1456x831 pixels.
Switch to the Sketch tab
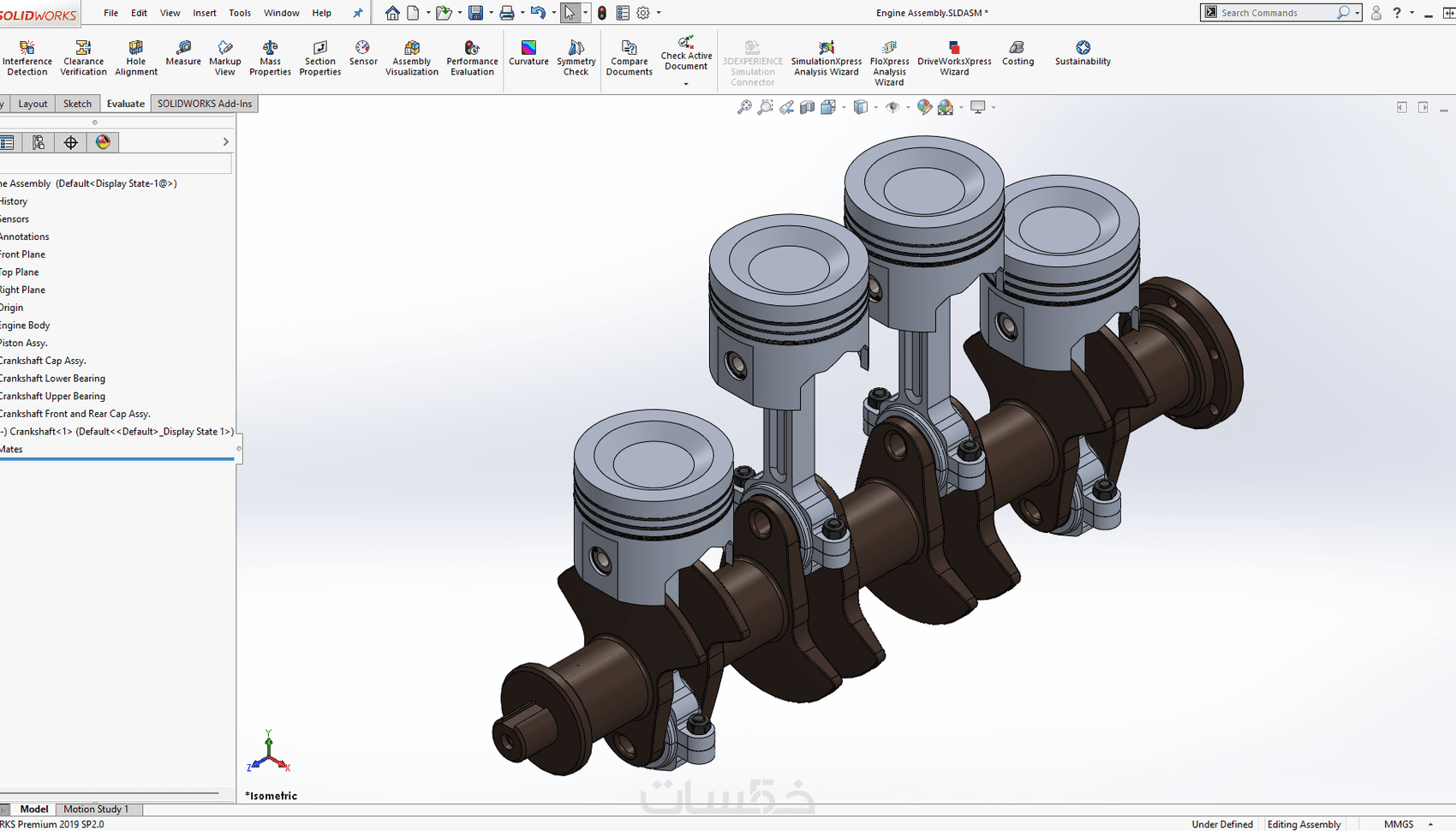click(77, 104)
